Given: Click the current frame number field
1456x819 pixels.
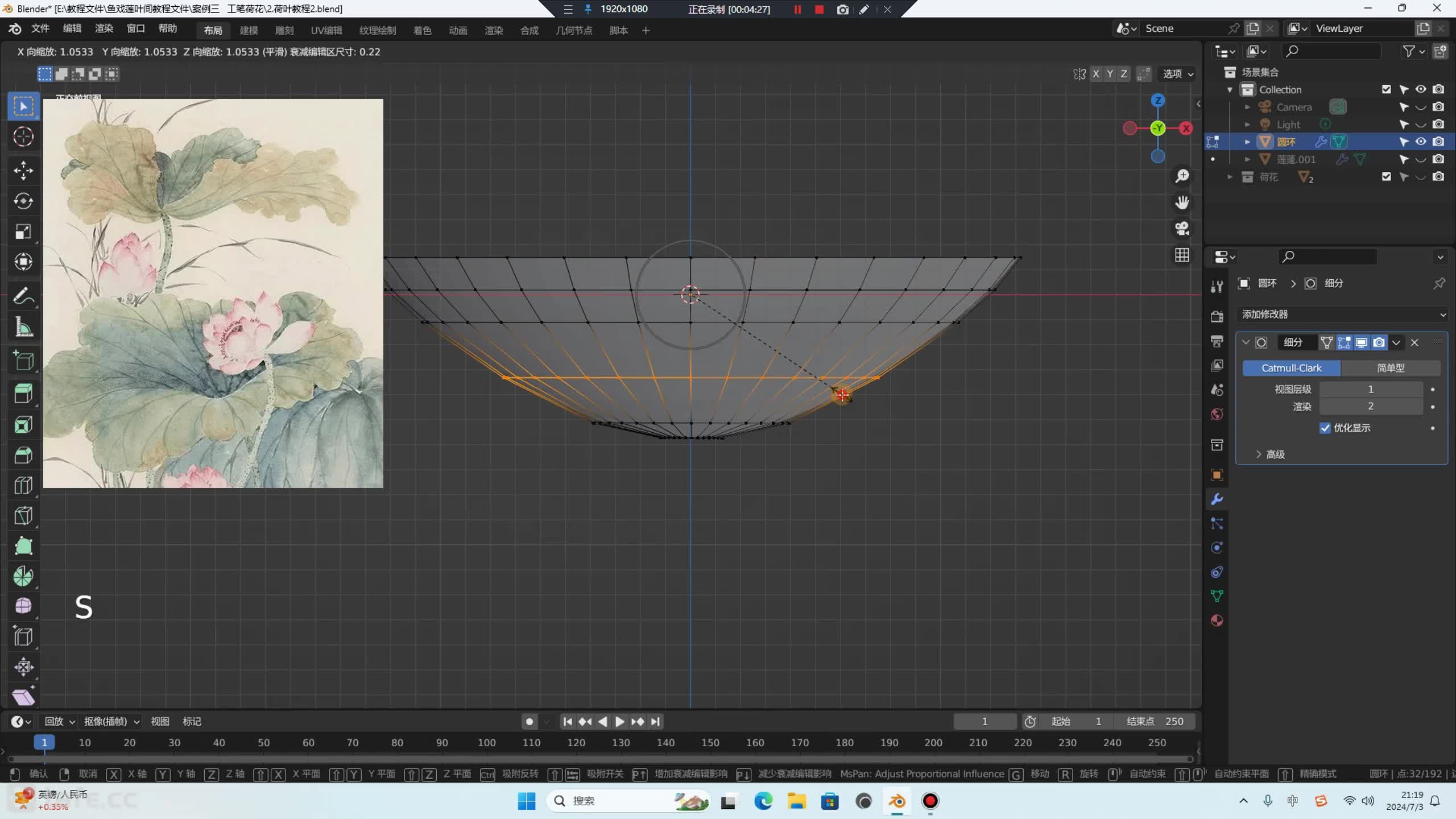Looking at the screenshot, I should tap(985, 721).
